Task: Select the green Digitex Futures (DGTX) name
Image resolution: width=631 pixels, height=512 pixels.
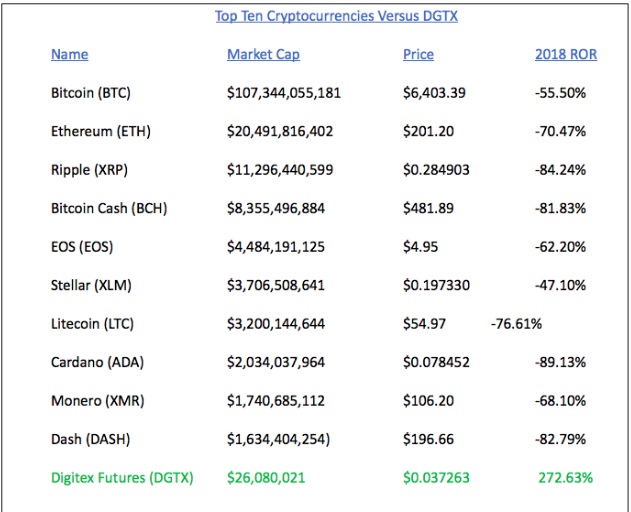Action: click(122, 478)
